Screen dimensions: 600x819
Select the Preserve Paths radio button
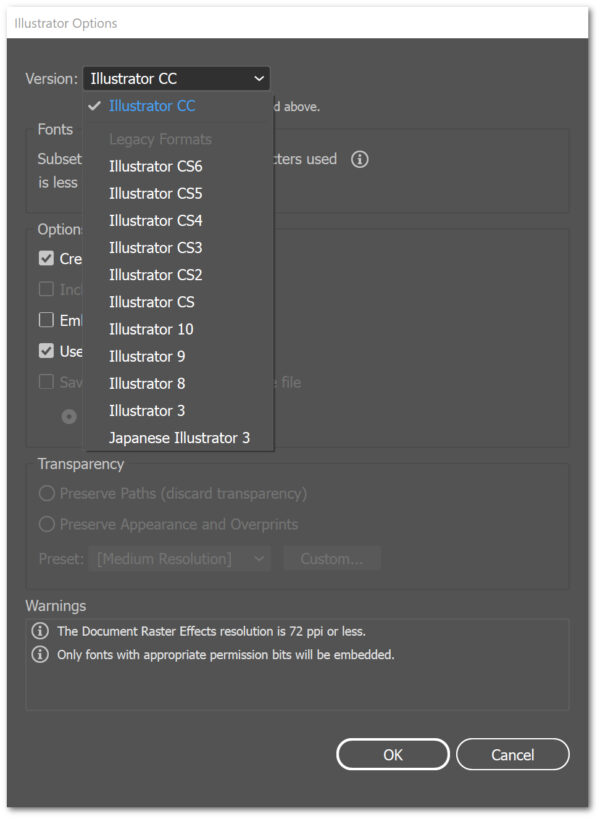pos(47,494)
